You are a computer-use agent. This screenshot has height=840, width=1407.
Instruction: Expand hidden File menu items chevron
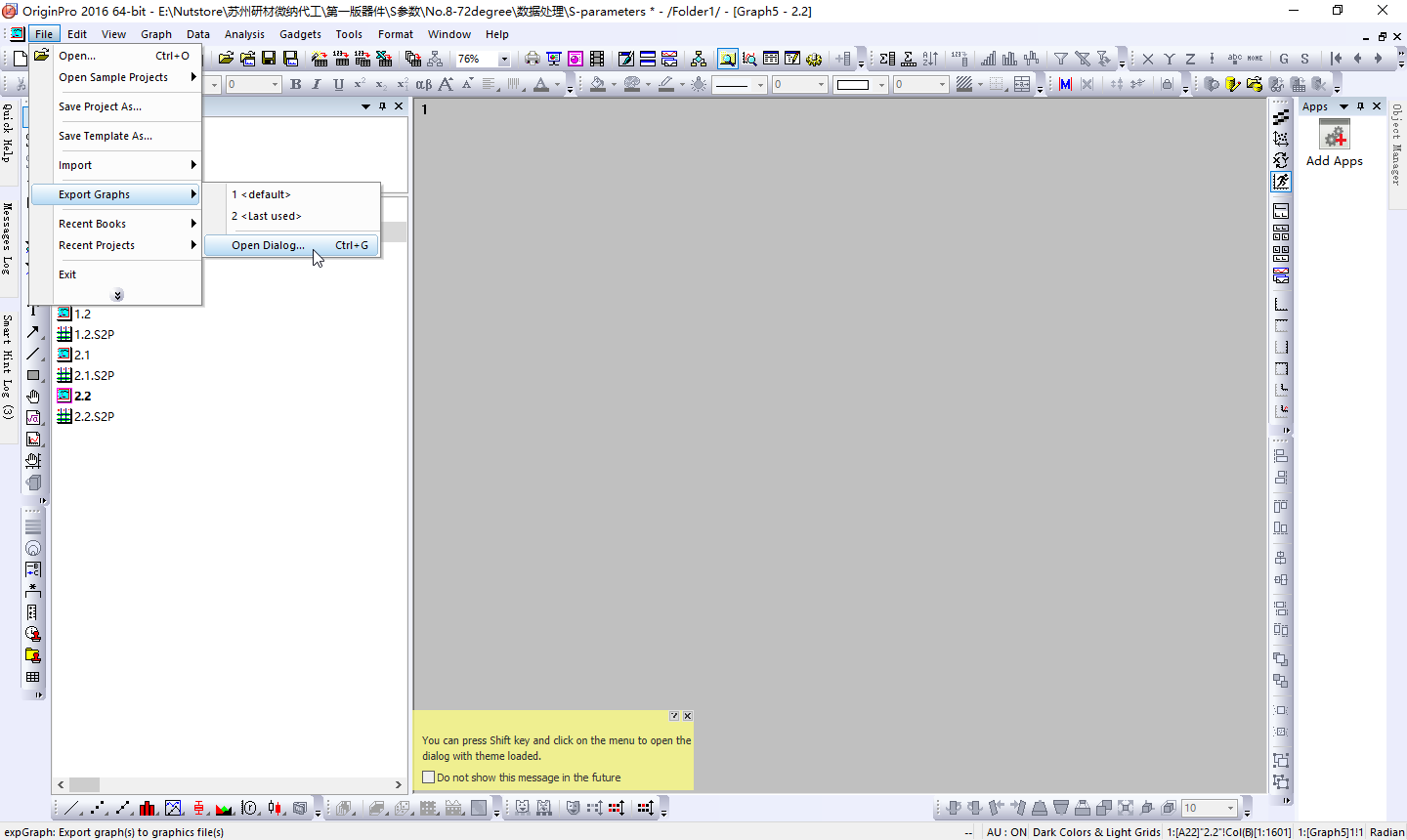[117, 295]
